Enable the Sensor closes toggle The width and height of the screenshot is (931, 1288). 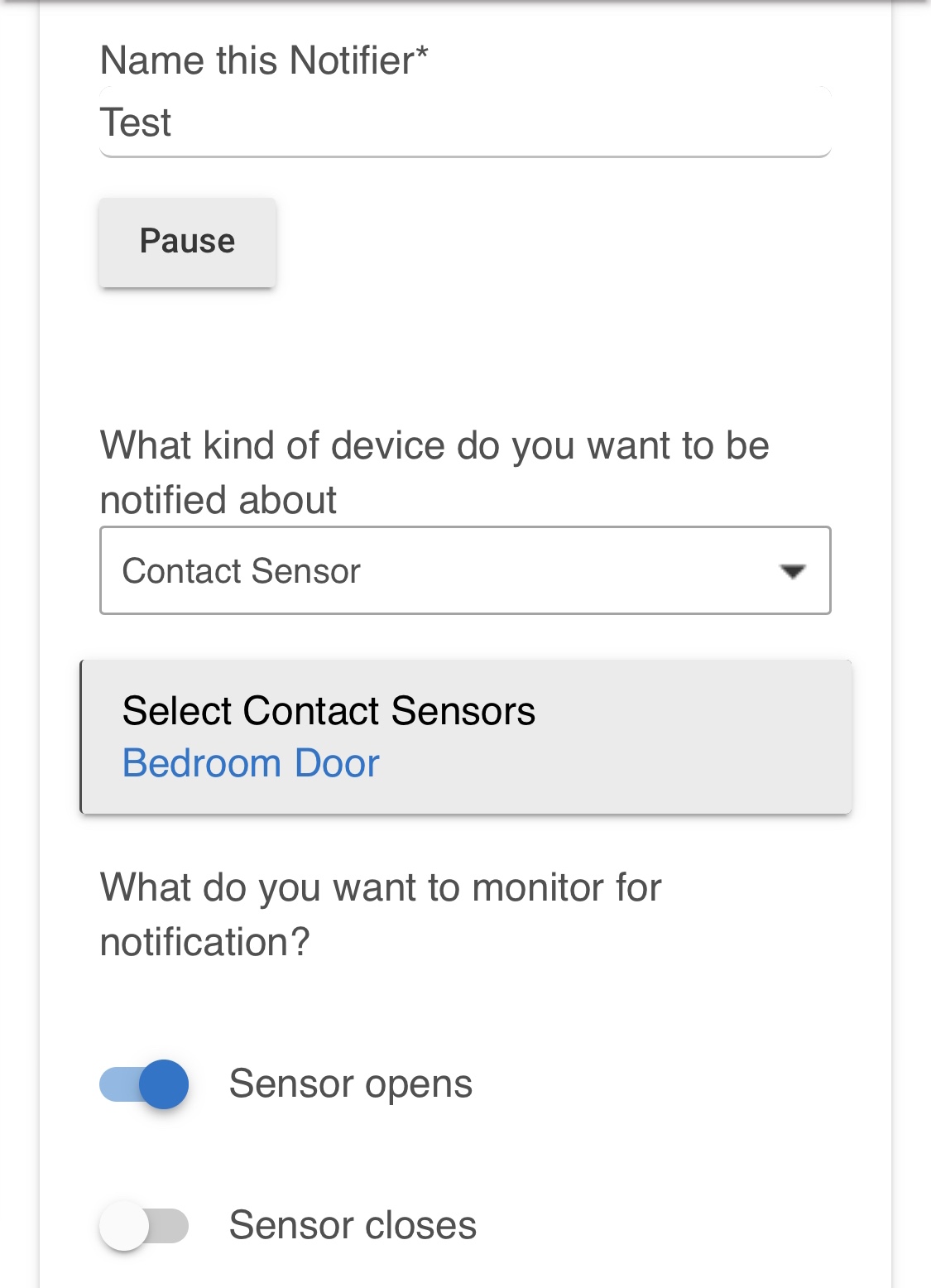(144, 1225)
